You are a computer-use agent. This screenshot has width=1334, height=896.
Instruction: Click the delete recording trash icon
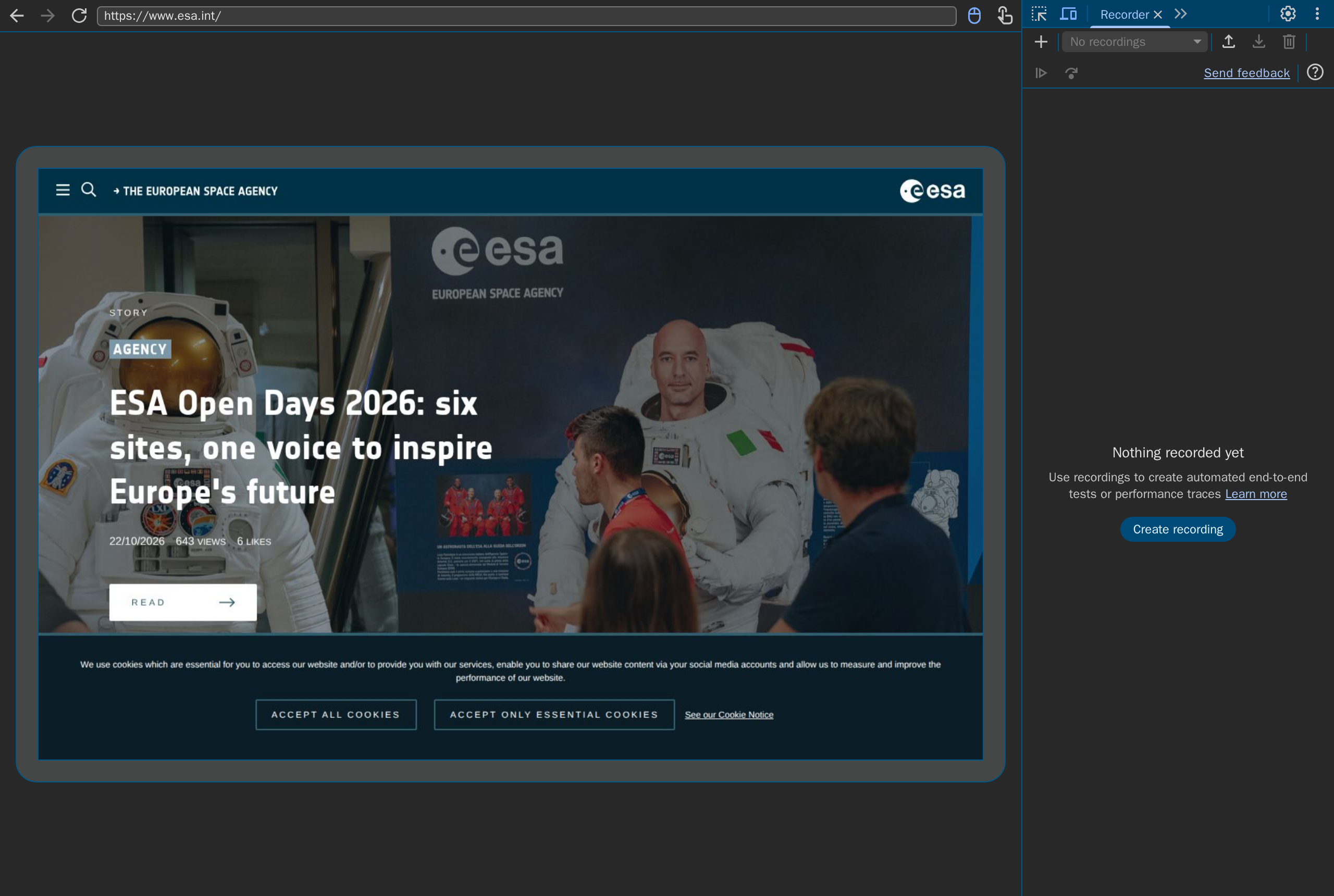pyautogui.click(x=1289, y=42)
